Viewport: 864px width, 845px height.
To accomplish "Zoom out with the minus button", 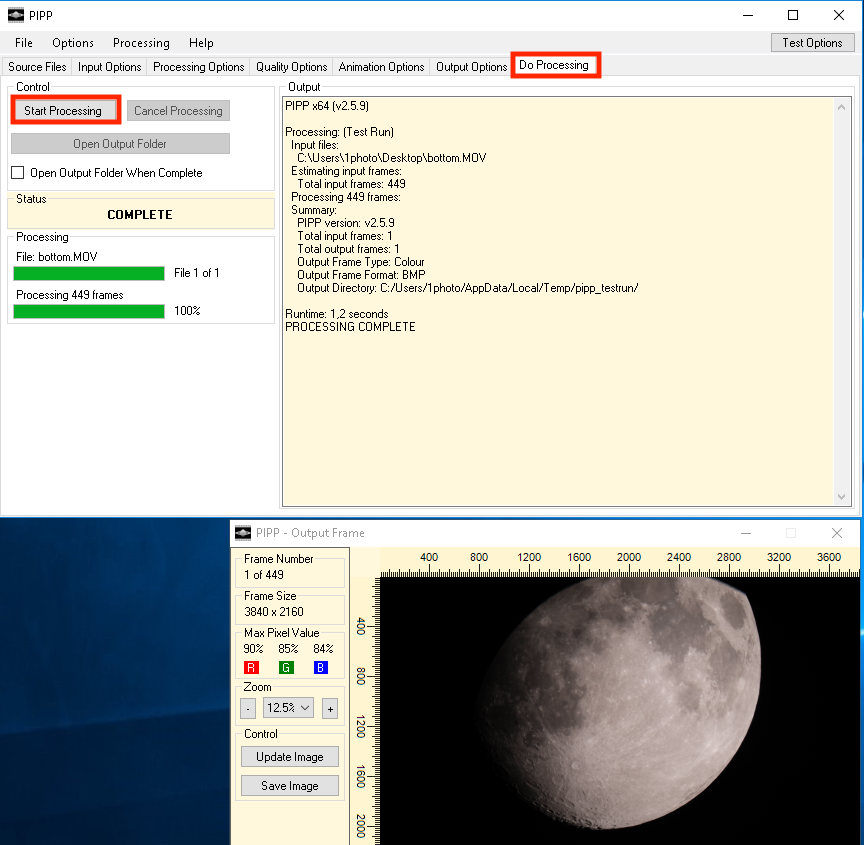I will (x=248, y=708).
